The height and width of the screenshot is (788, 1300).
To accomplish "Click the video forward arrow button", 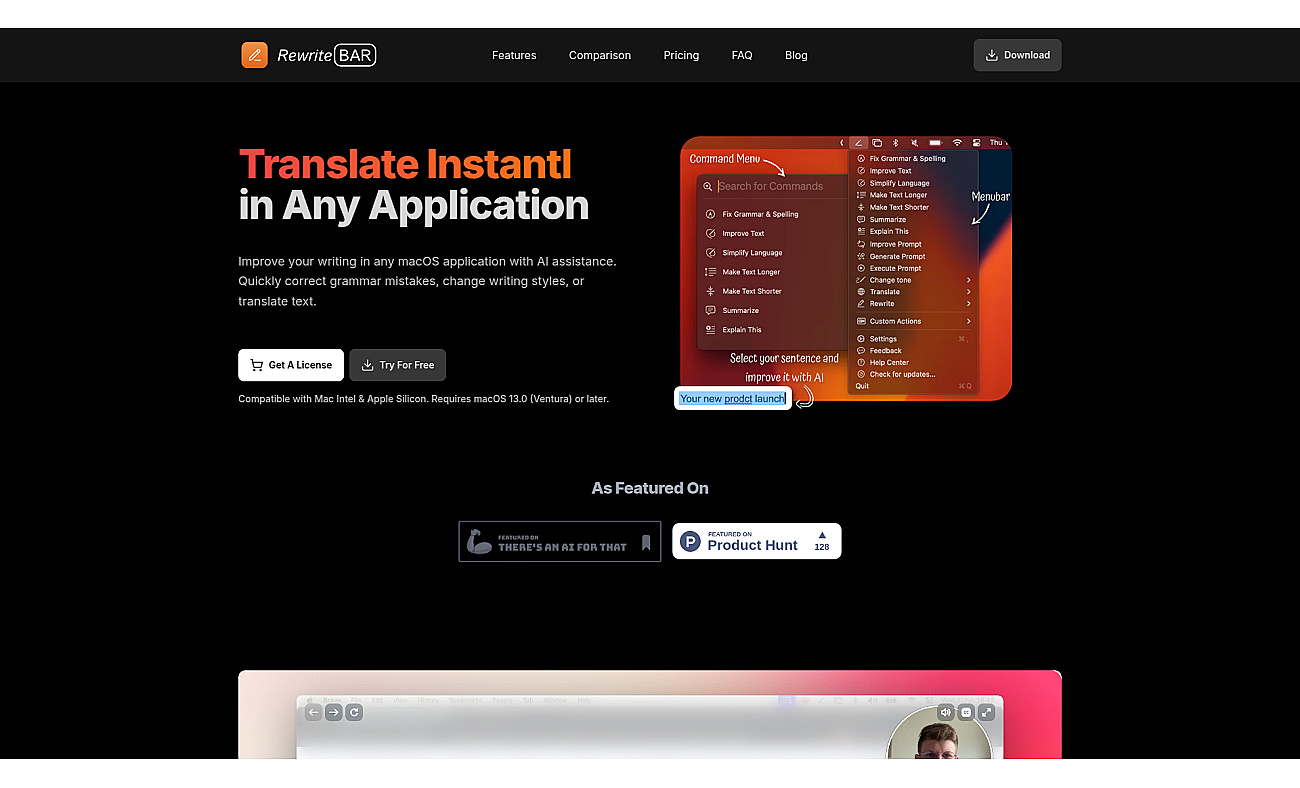I will pyautogui.click(x=334, y=712).
